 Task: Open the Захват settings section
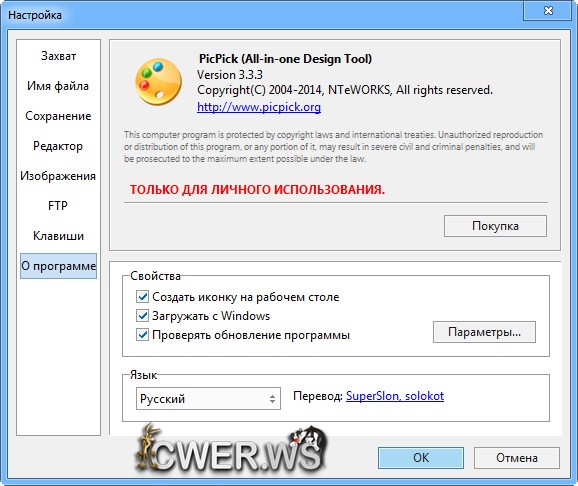pyautogui.click(x=58, y=56)
